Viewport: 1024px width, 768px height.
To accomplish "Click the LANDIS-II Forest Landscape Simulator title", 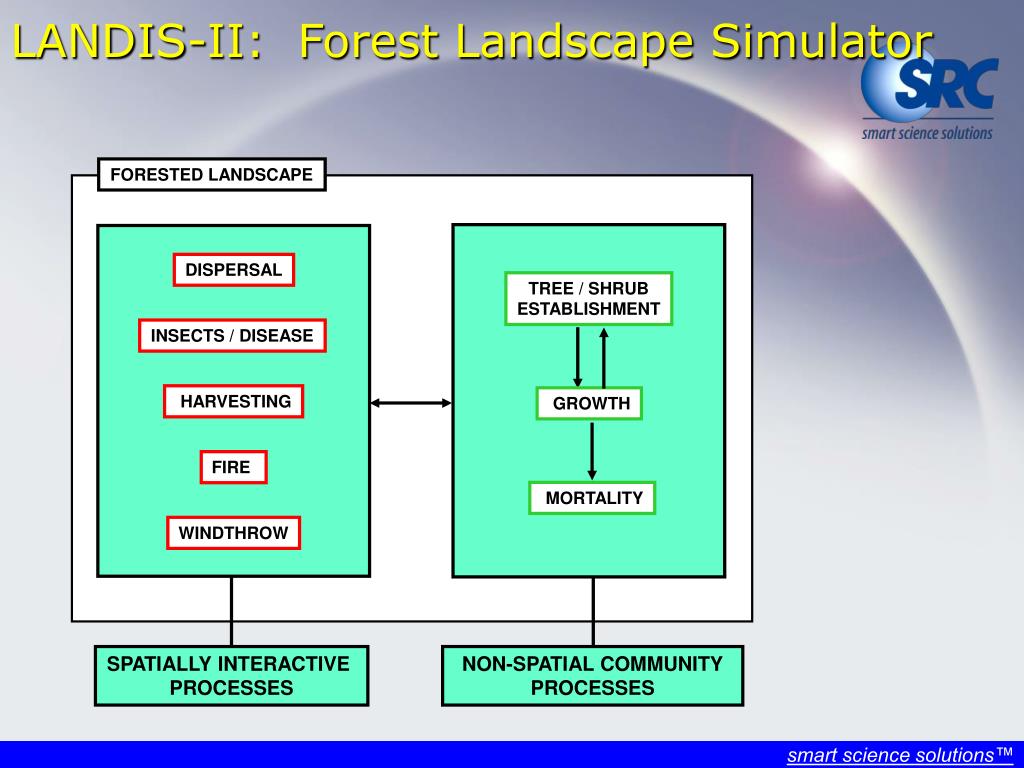I will (473, 40).
